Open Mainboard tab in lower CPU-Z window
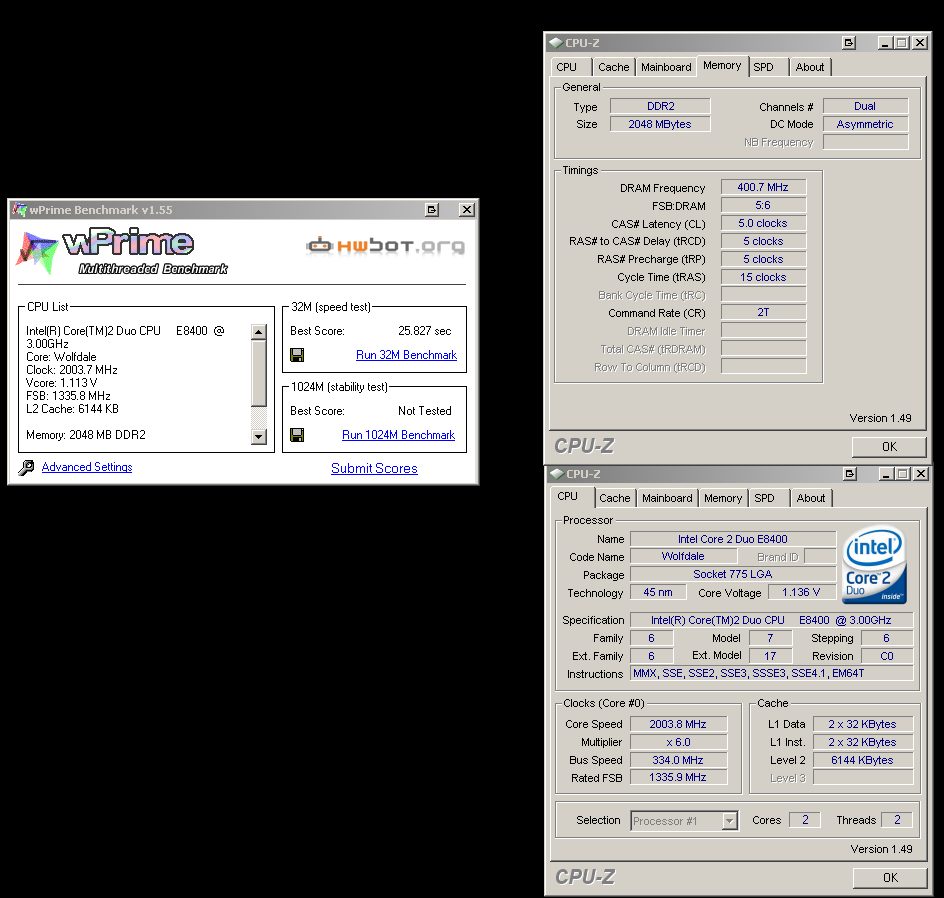Image resolution: width=944 pixels, height=898 pixels. coord(667,498)
